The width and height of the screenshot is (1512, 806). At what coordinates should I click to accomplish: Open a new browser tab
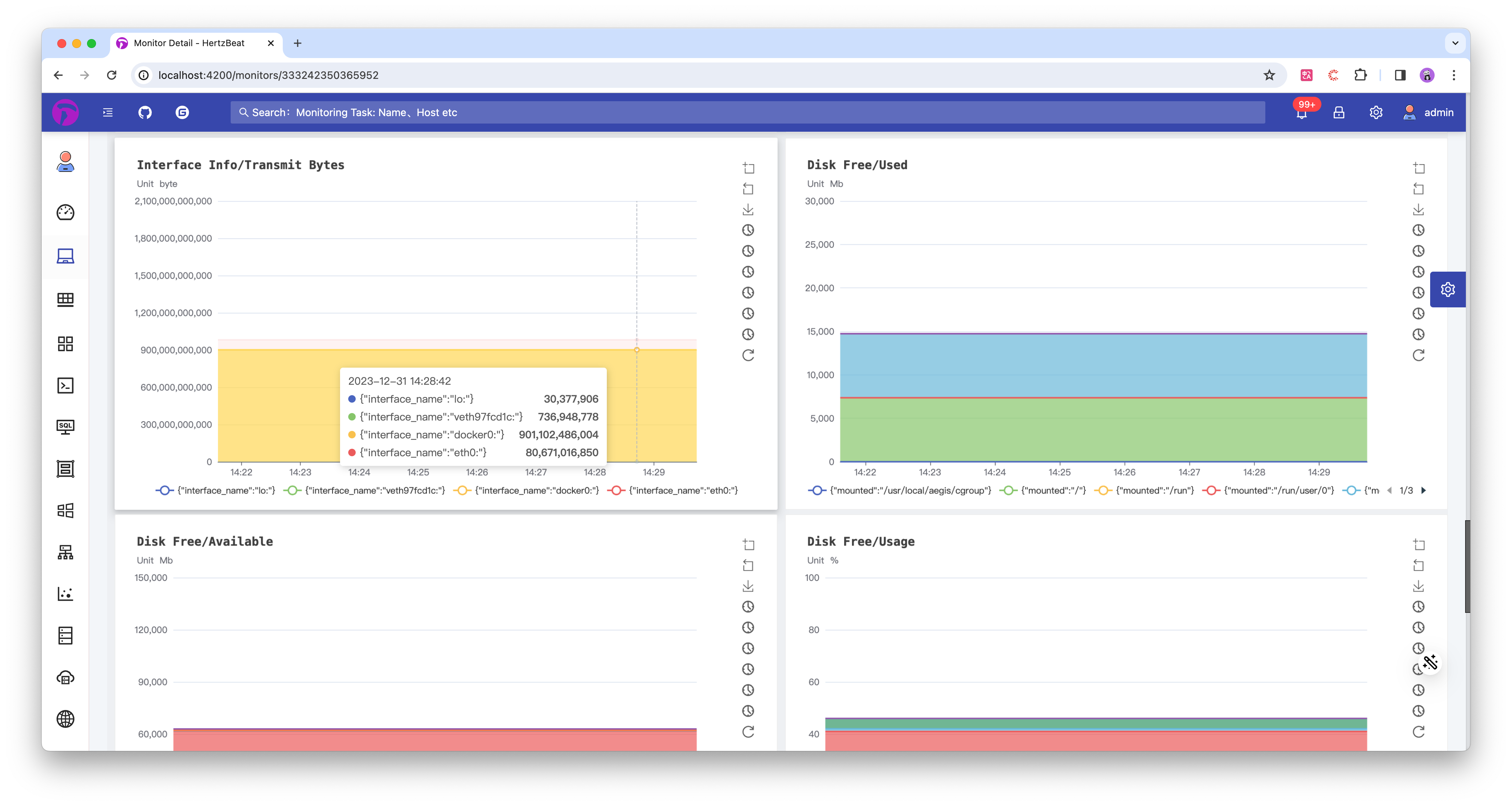[x=298, y=43]
